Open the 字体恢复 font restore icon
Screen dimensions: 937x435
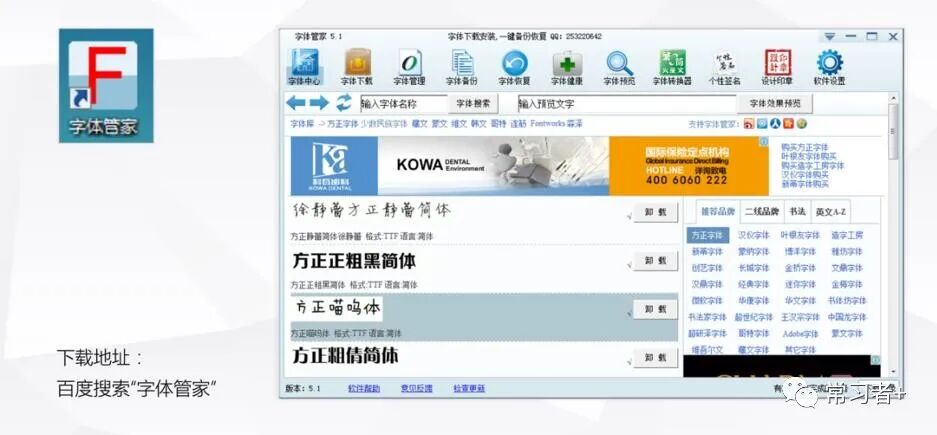click(515, 68)
